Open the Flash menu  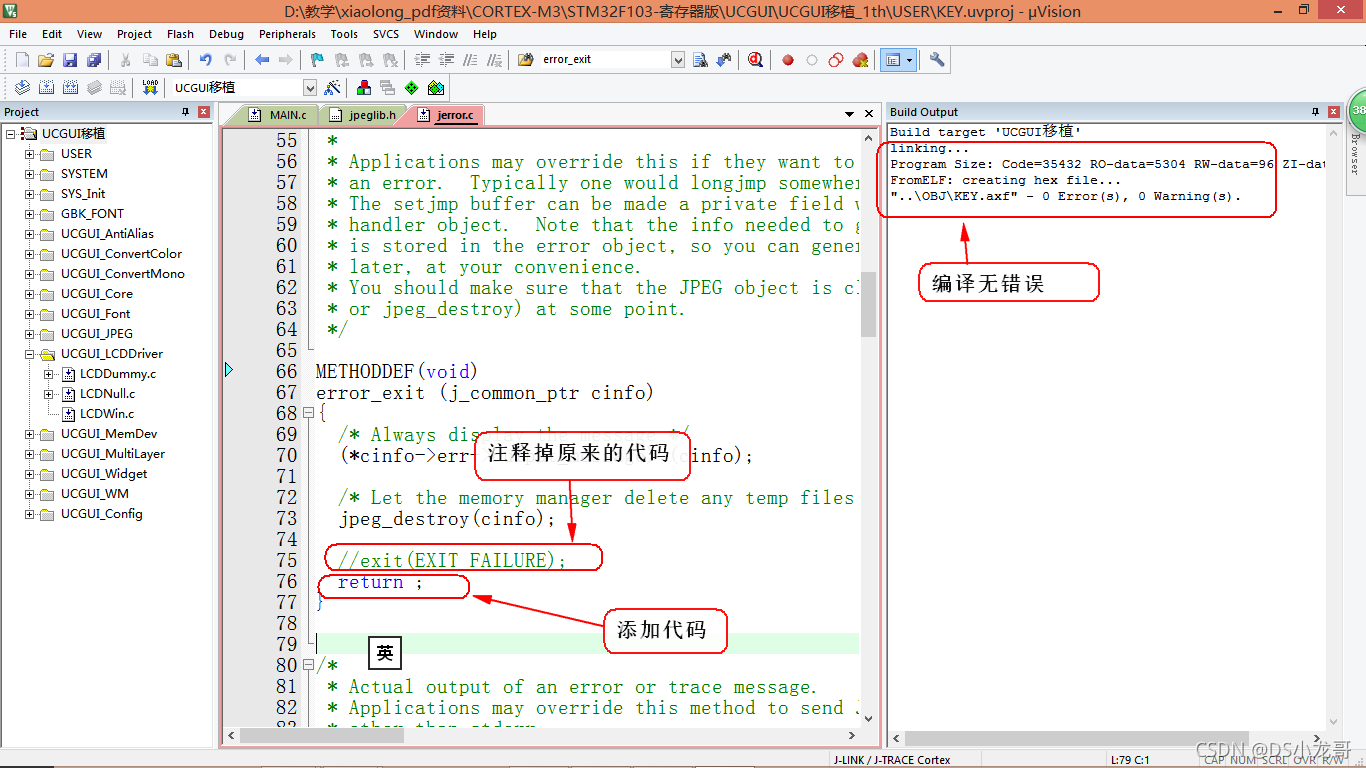pyautogui.click(x=180, y=33)
